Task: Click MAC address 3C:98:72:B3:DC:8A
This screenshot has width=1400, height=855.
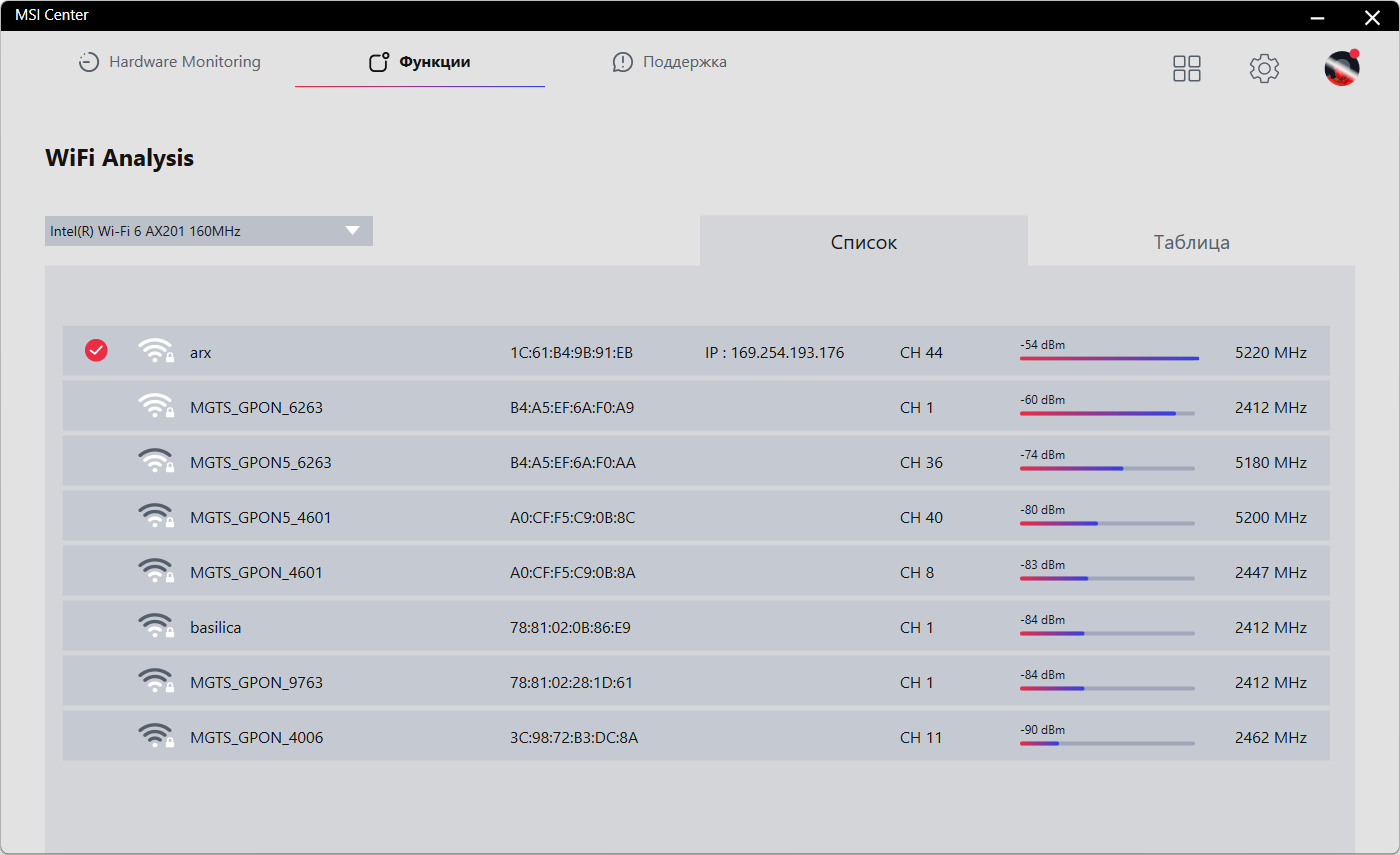Action: (x=574, y=738)
